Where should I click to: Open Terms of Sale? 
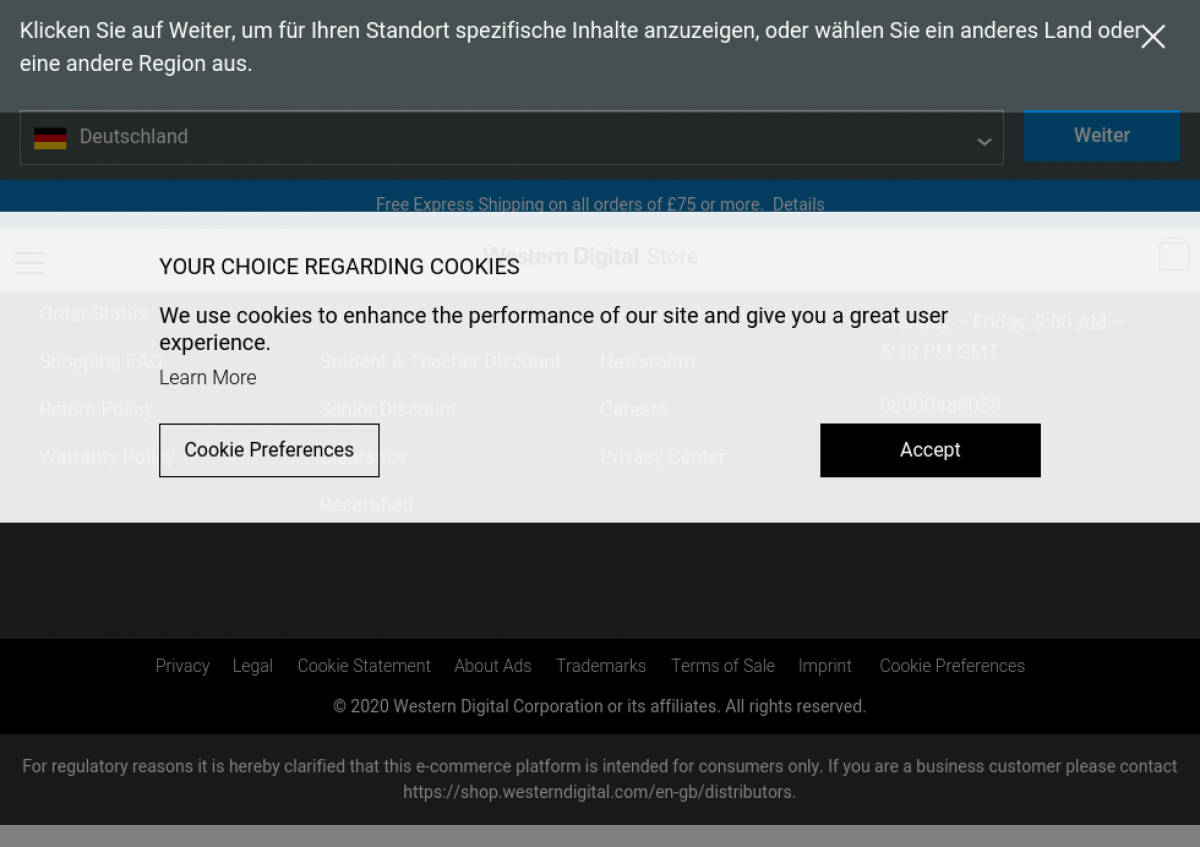click(723, 666)
